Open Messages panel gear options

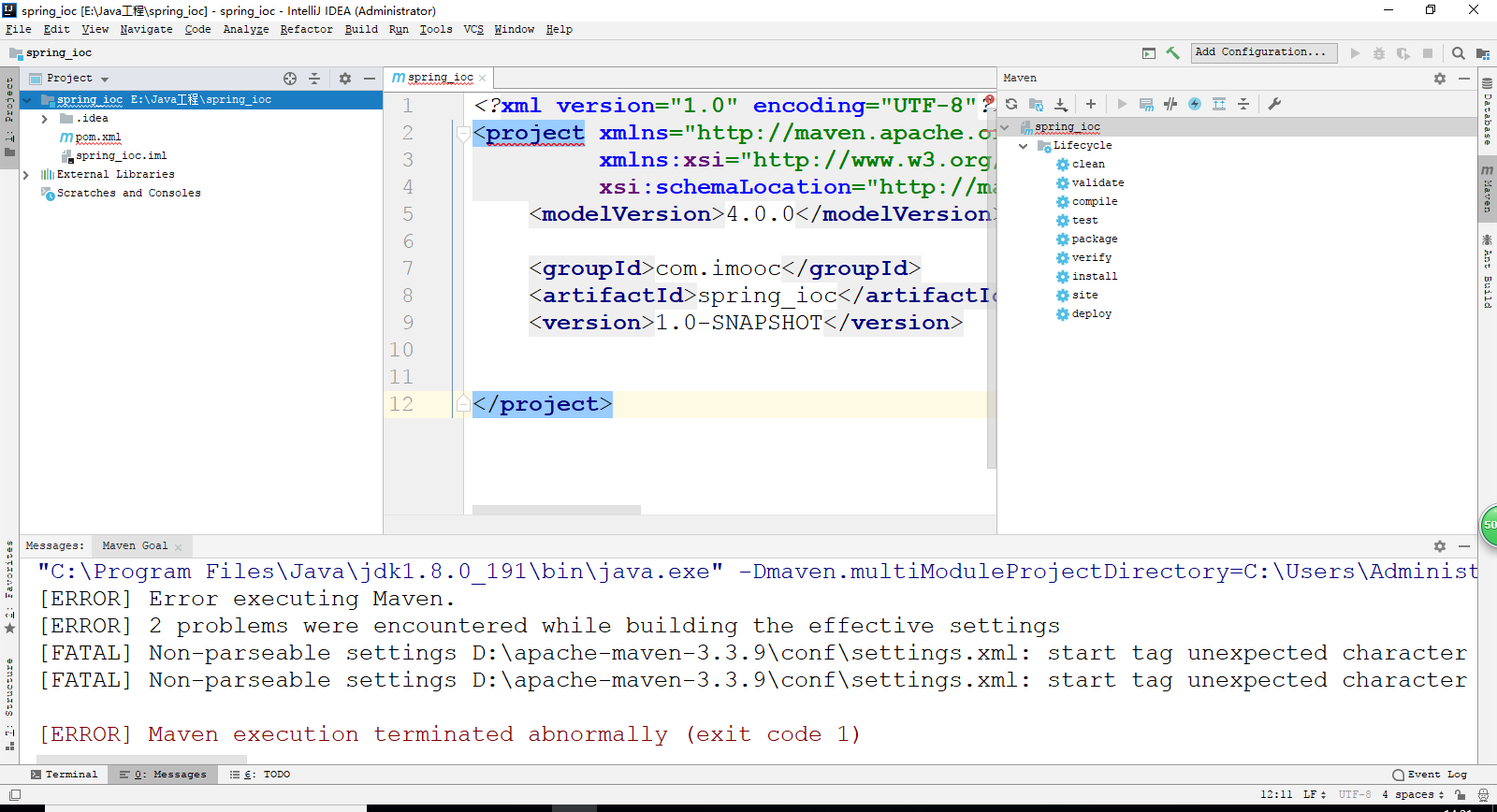click(1440, 546)
